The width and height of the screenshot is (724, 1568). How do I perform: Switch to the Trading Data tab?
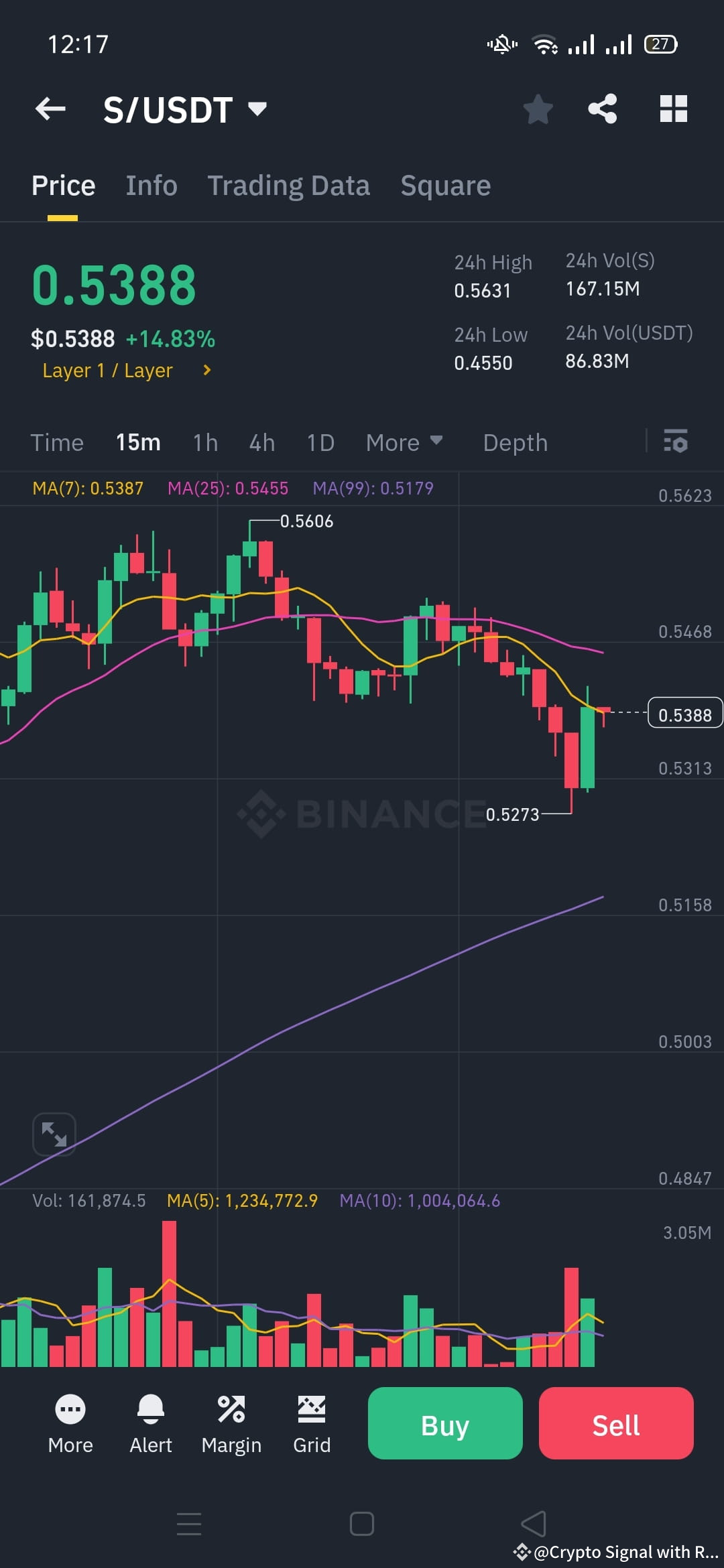point(288,185)
